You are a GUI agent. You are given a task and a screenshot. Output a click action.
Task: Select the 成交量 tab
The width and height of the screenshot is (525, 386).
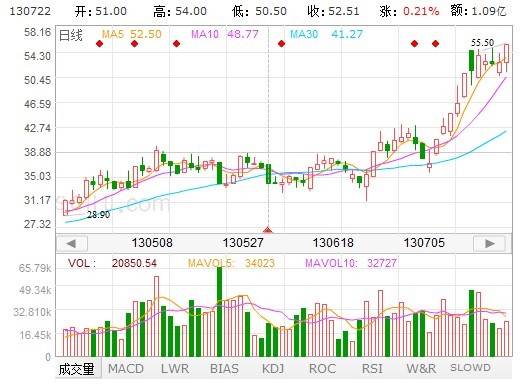[77, 369]
